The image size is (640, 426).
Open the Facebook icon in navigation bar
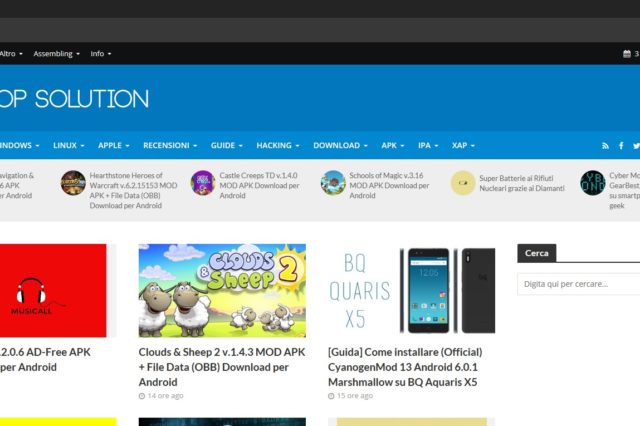point(621,146)
